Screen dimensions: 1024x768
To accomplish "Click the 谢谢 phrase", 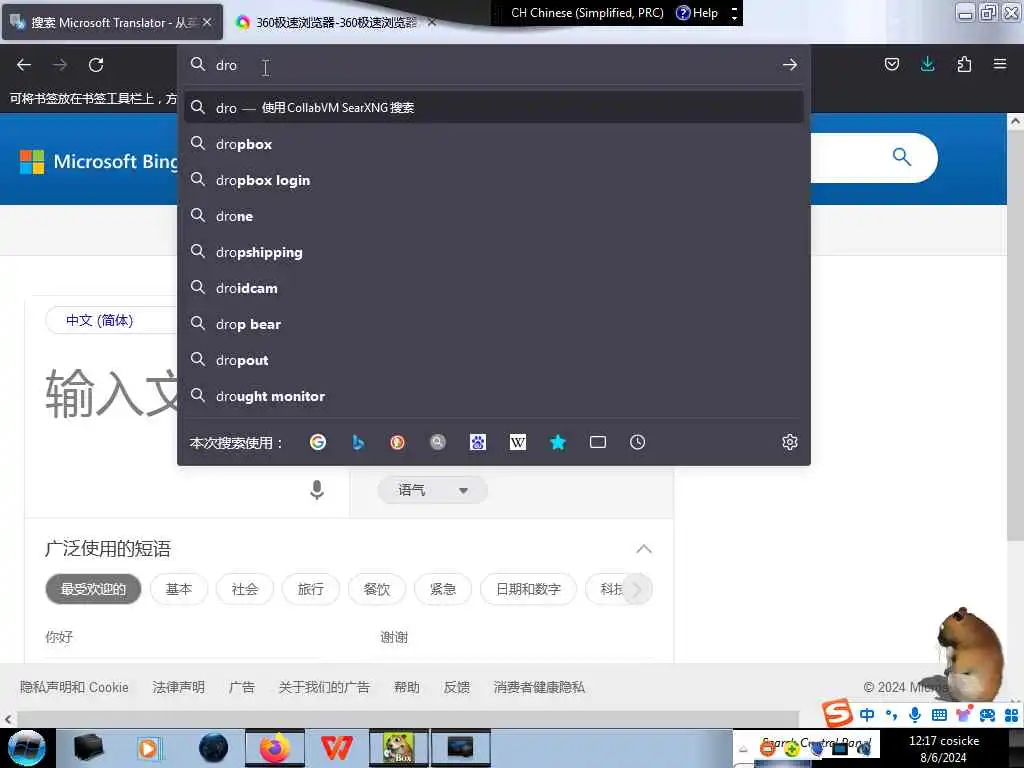I will click(394, 637).
